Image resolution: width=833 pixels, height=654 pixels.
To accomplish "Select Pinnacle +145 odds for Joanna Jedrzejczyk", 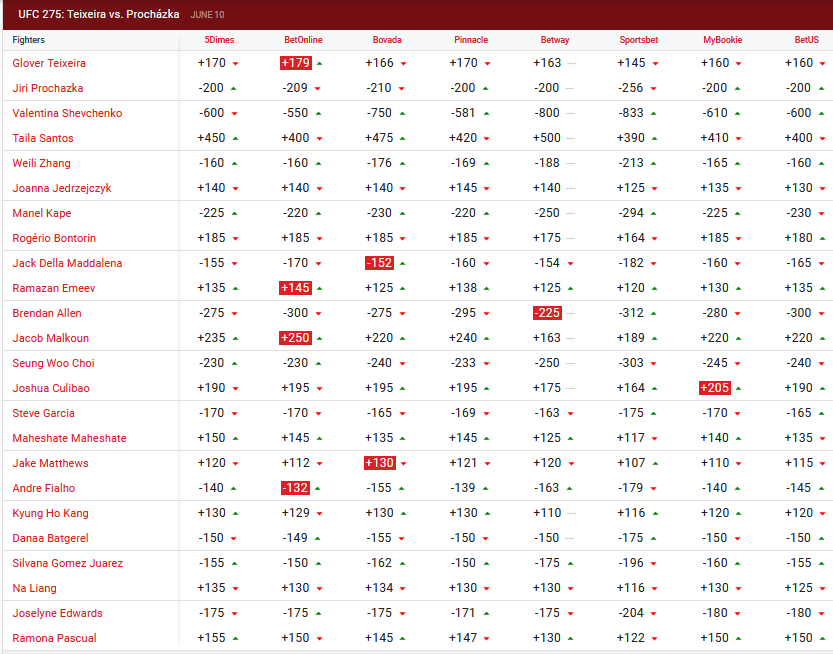I will (463, 188).
